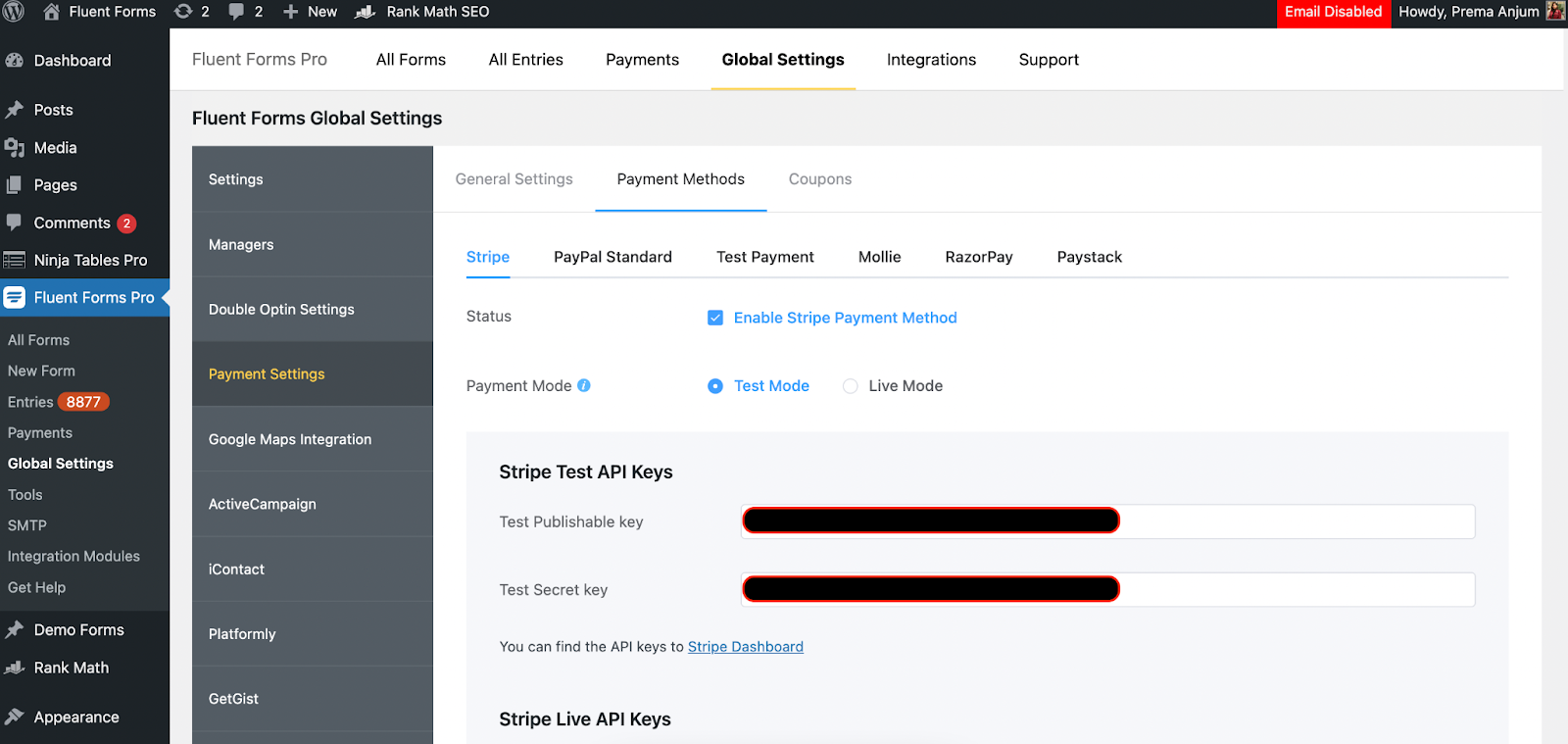Screen dimensions: 1568x744
Task: Open Google Maps Integration settings
Action: coord(313,439)
